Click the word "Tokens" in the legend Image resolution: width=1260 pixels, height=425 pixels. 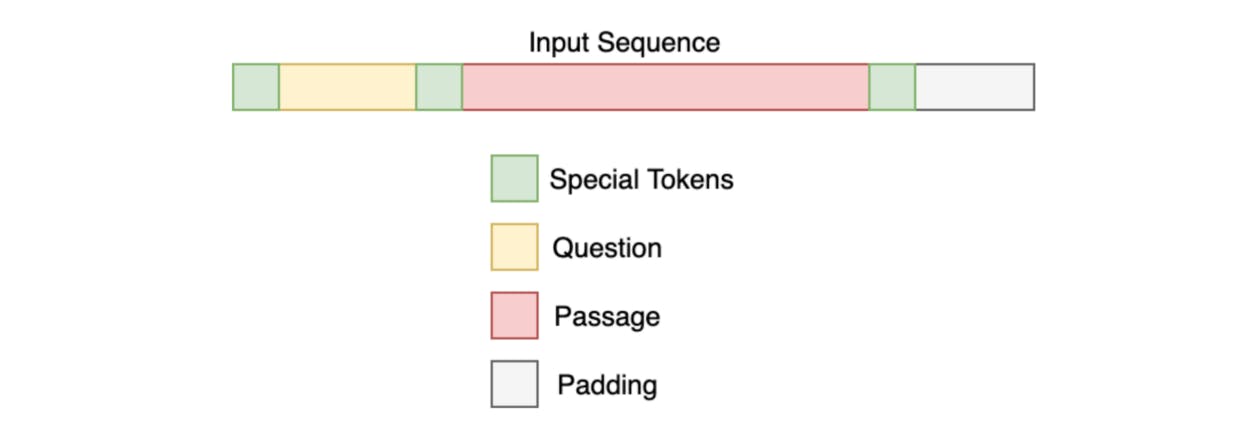(x=692, y=180)
